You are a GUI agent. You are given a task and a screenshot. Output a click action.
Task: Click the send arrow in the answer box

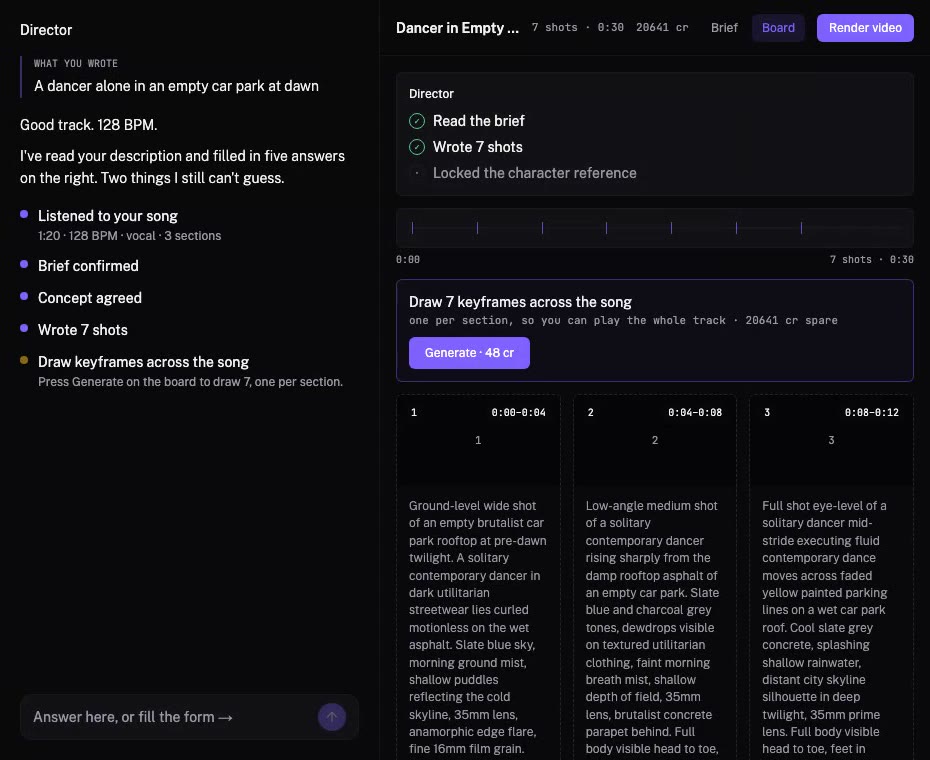click(332, 717)
